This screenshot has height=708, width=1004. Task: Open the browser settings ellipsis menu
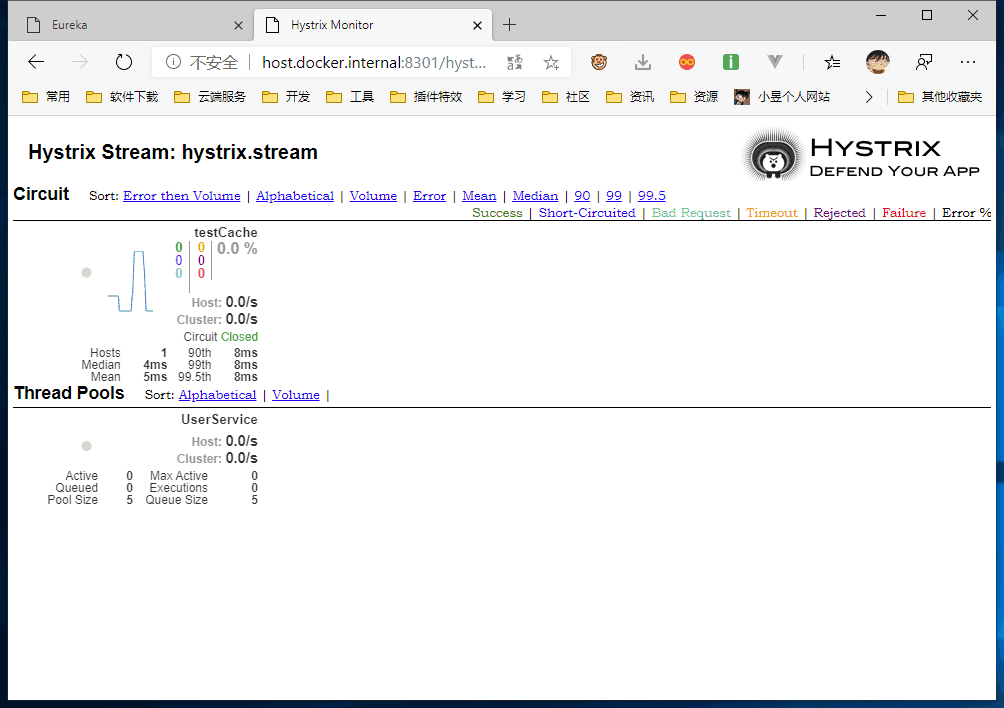point(968,62)
